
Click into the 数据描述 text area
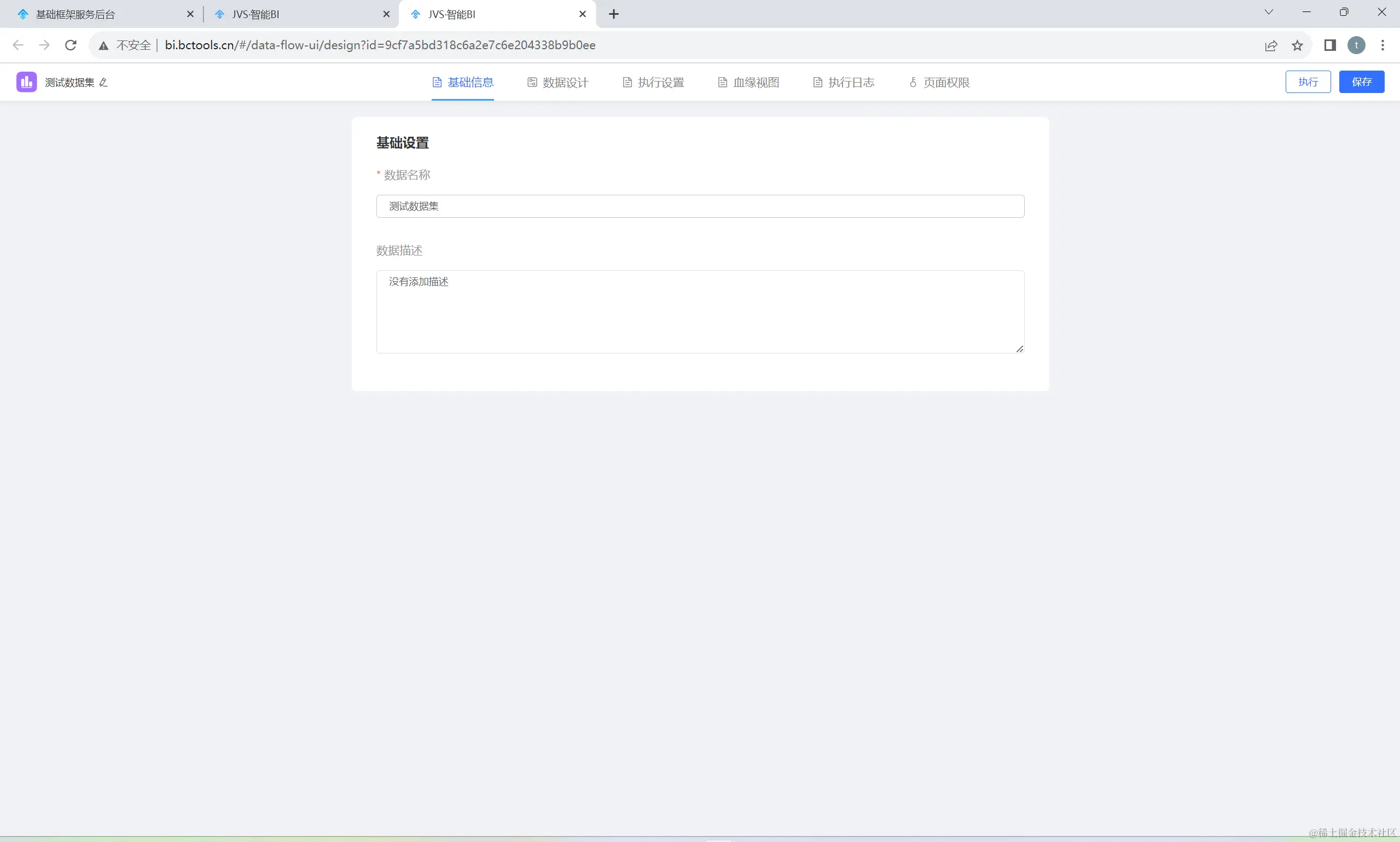coord(700,311)
